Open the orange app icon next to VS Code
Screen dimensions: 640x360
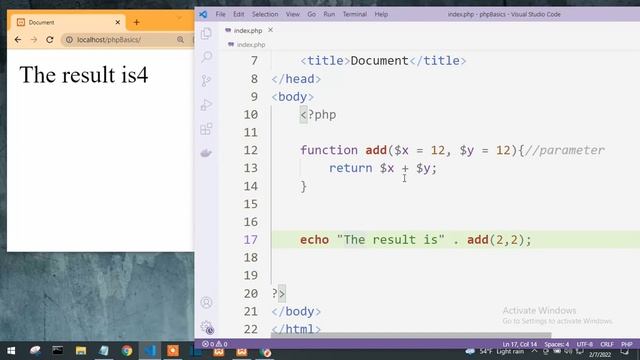coord(173,351)
